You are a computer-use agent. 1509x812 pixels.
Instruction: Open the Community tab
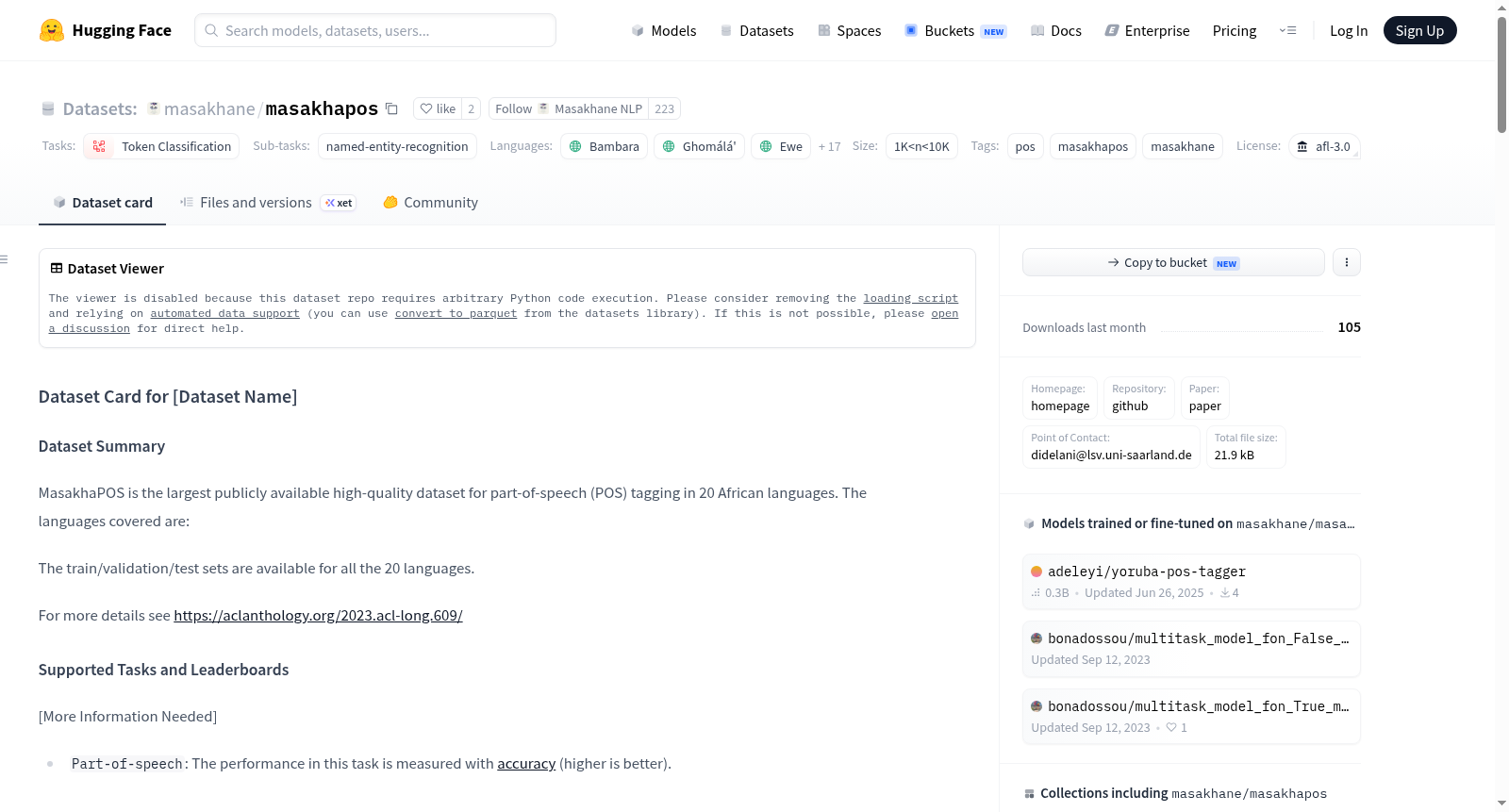pyautogui.click(x=430, y=203)
